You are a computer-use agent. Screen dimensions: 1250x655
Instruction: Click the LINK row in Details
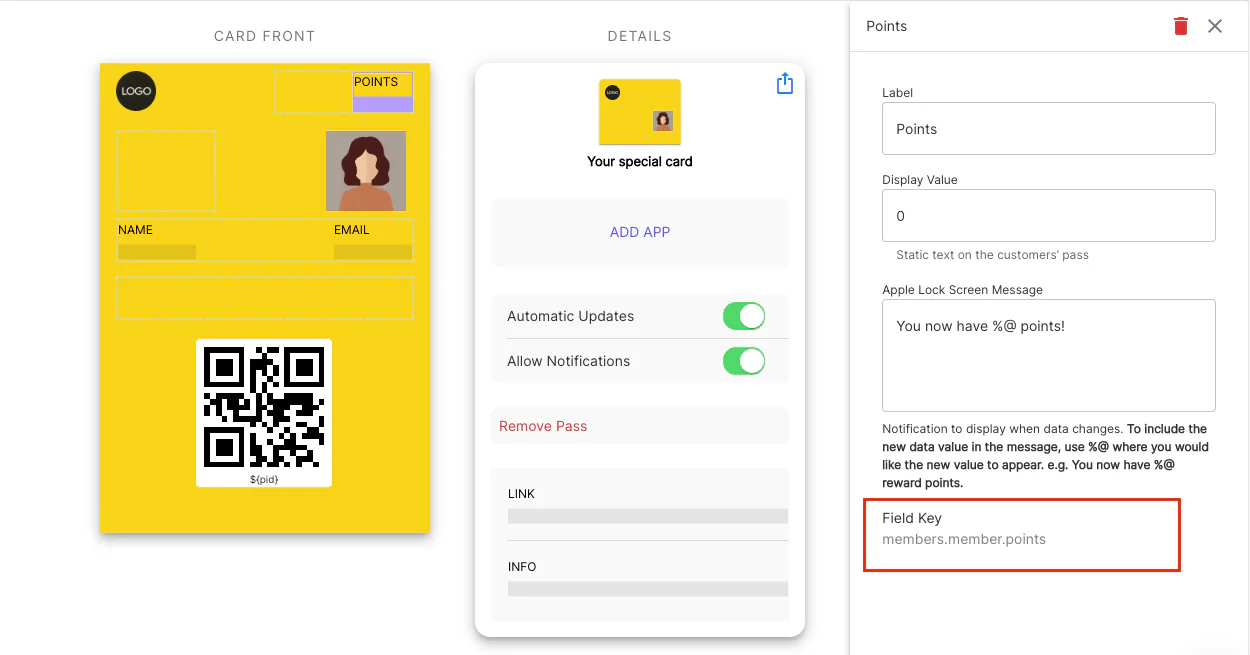pos(648,504)
